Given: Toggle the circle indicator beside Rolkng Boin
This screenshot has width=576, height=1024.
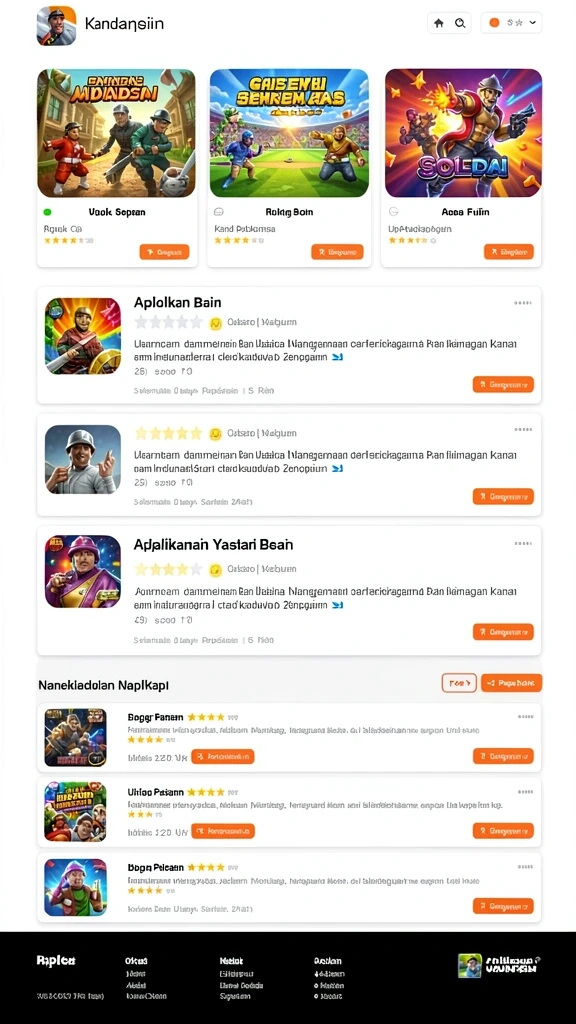Looking at the screenshot, I should pyautogui.click(x=219, y=212).
